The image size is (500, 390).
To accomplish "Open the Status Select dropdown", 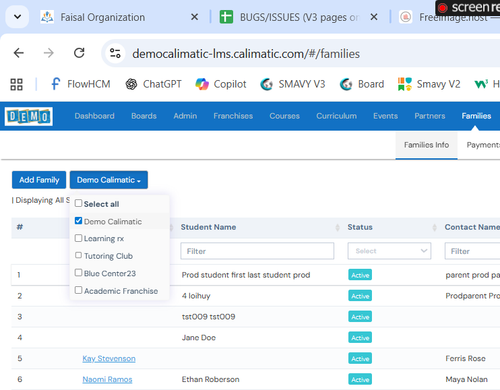I will point(389,251).
